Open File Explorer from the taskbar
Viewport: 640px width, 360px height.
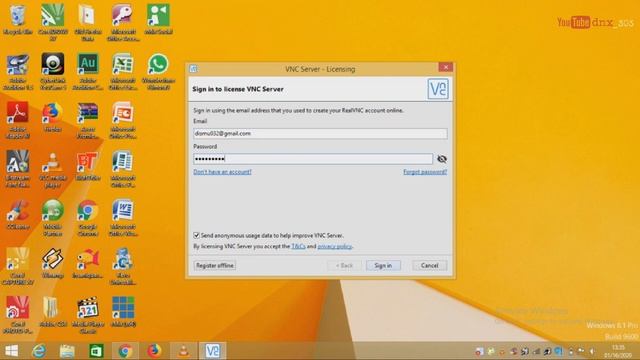coord(67,351)
